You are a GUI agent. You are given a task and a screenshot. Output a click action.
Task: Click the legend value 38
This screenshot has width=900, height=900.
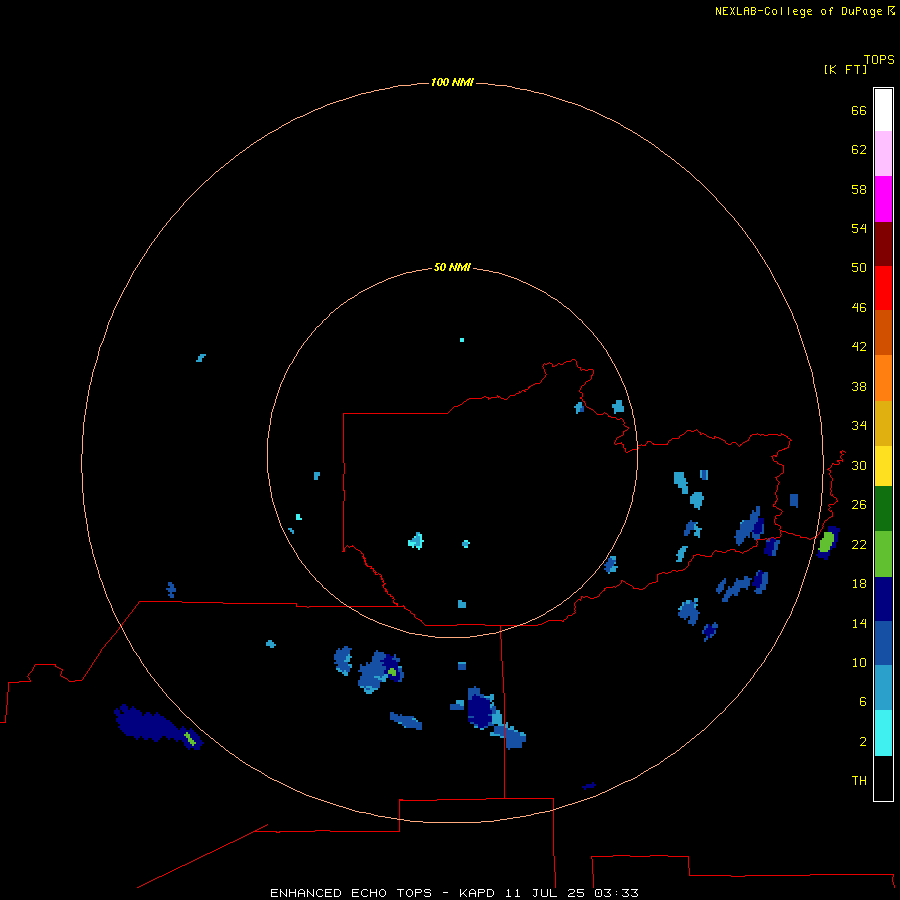tap(859, 386)
